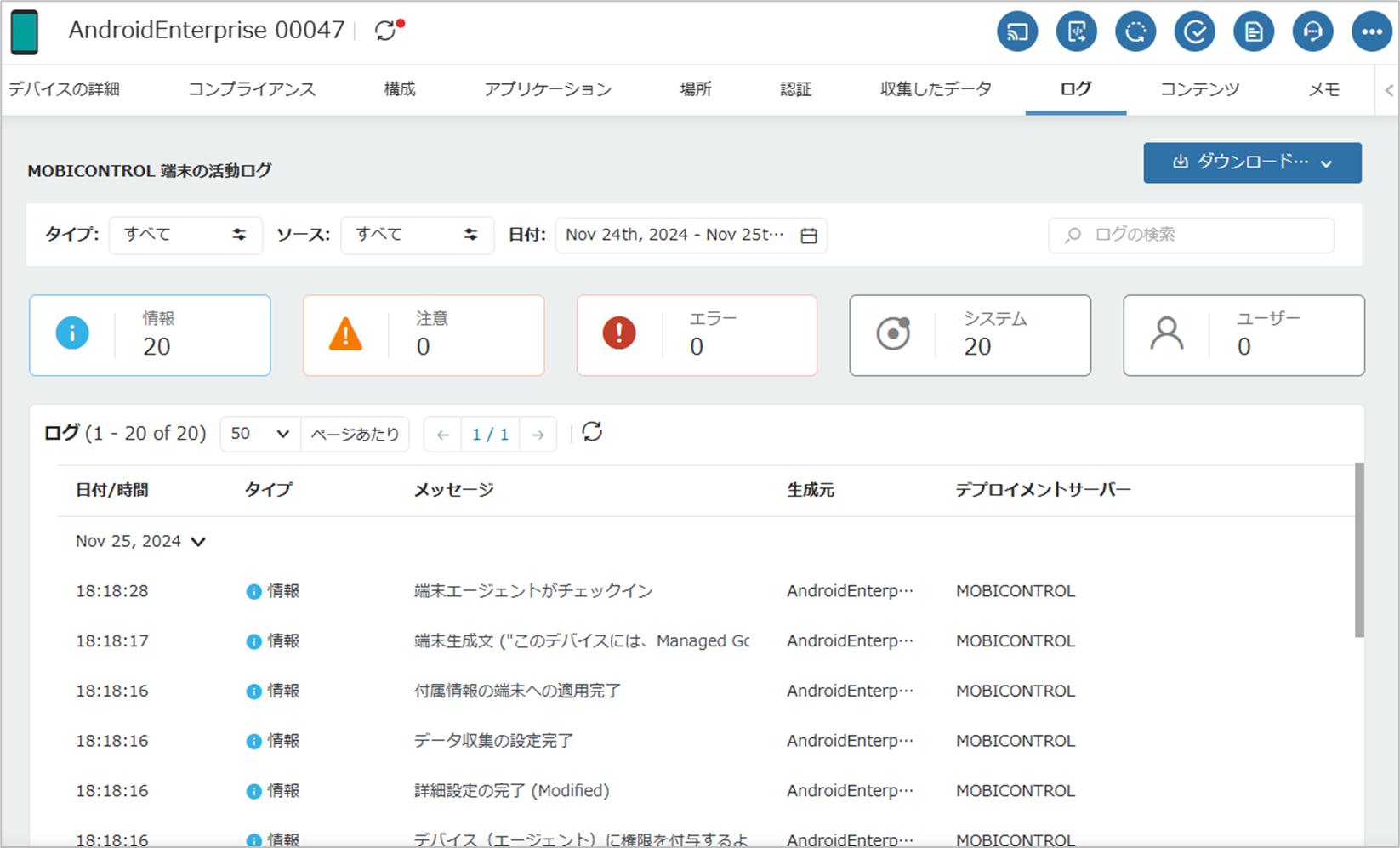Toggle the 注意 warning filter card
This screenshot has height=848, width=1400.
click(x=424, y=335)
